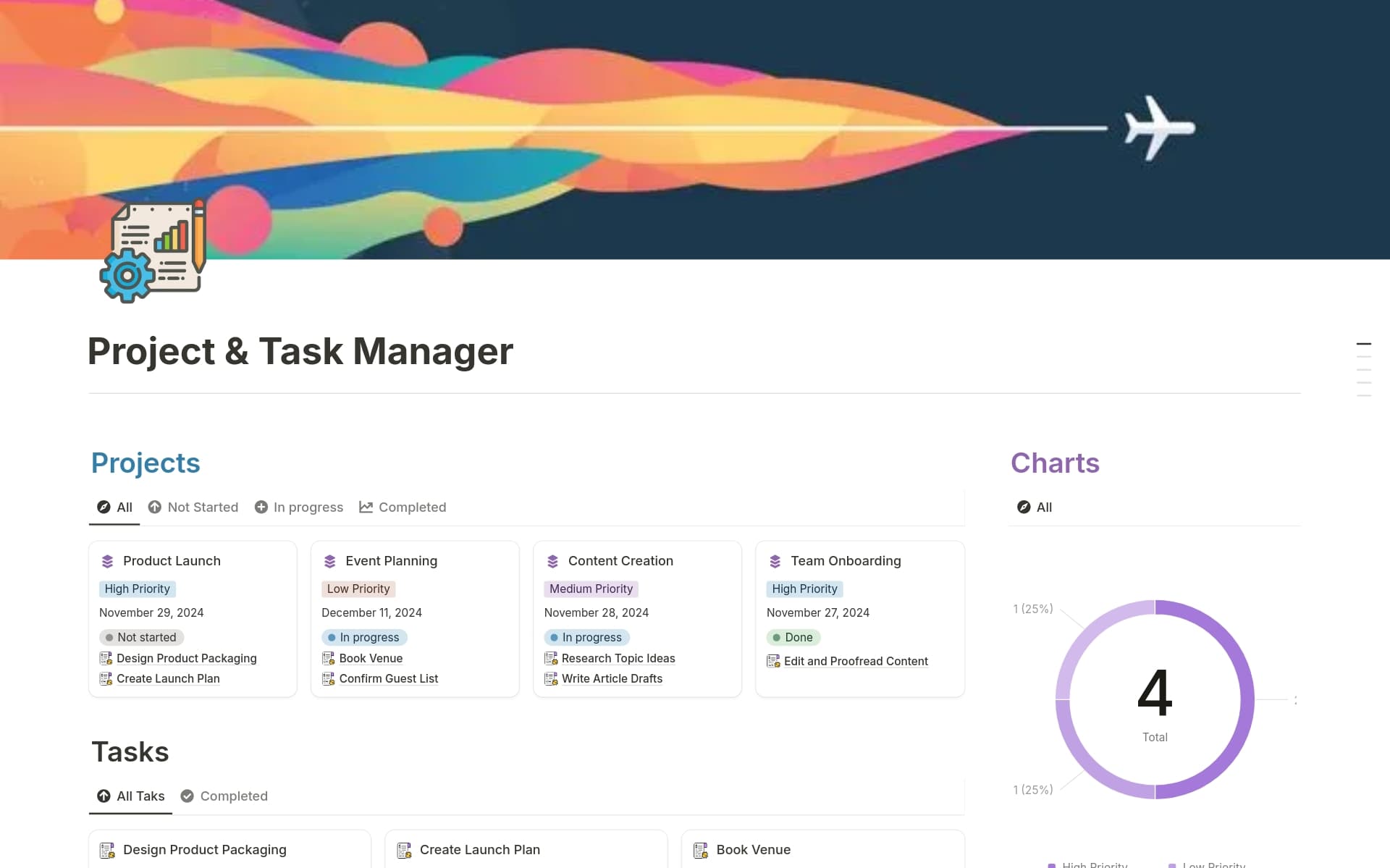Viewport: 1390px width, 868px height.
Task: Click the High Priority tag on Team Onboarding
Action: [805, 589]
